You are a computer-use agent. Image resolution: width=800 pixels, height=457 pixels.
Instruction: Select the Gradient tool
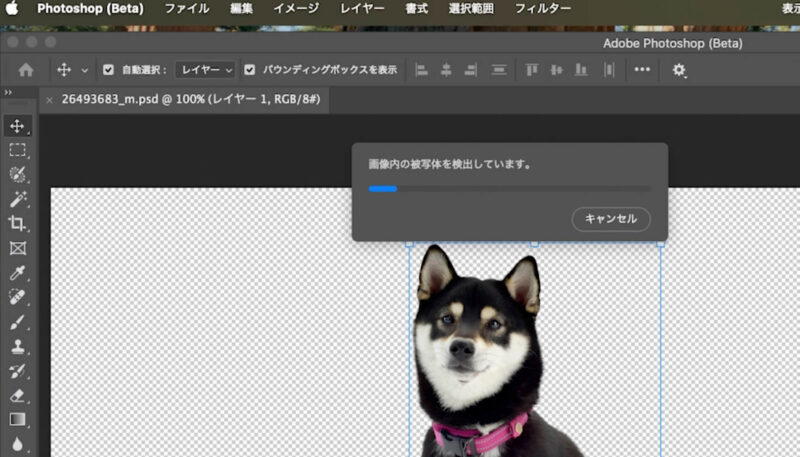coord(17,419)
